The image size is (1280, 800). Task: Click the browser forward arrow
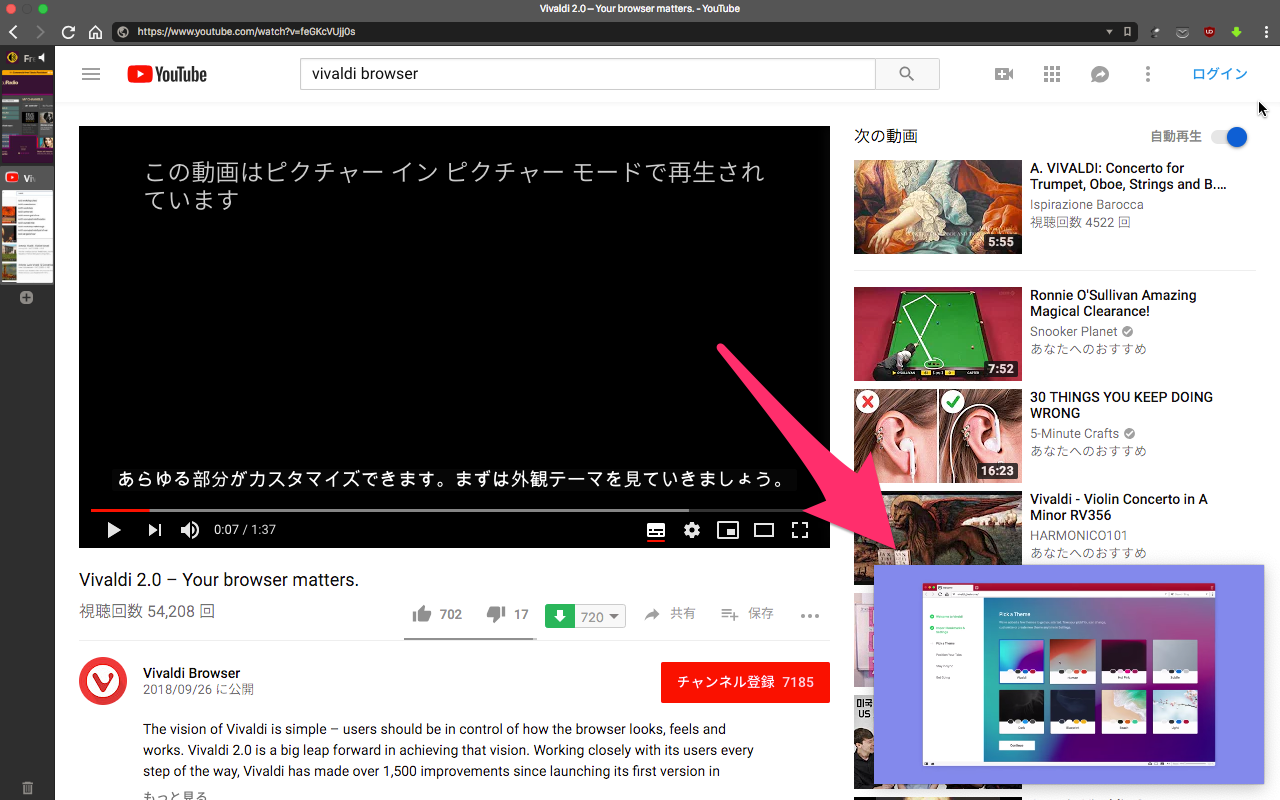click(40, 32)
